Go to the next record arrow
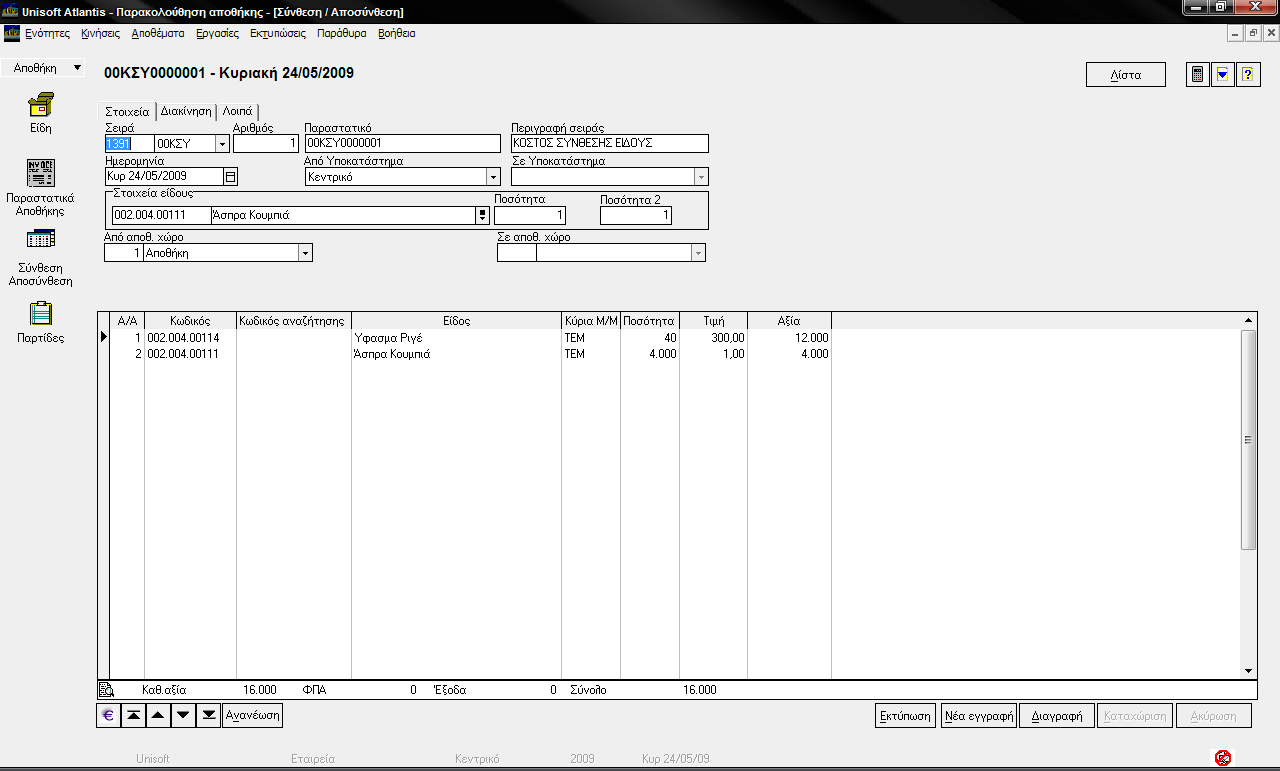Screen dimensions: 1280x771 pyautogui.click(x=183, y=716)
